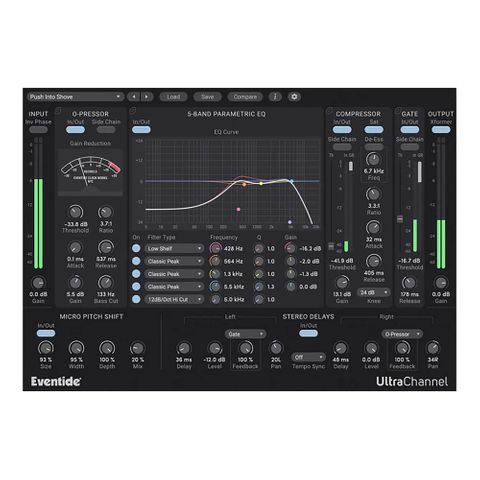Click the Compressor Ratio knob
The image size is (480, 480).
tap(373, 194)
